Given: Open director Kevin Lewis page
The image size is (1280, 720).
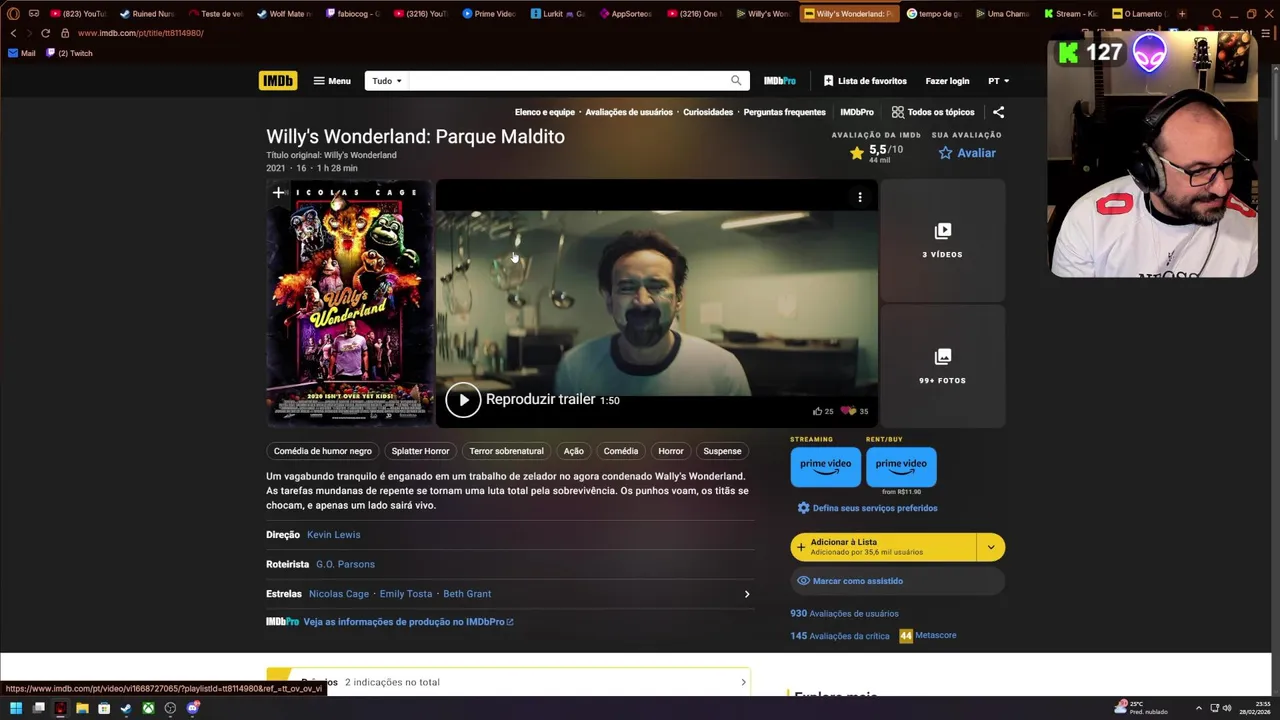Looking at the screenshot, I should [334, 535].
